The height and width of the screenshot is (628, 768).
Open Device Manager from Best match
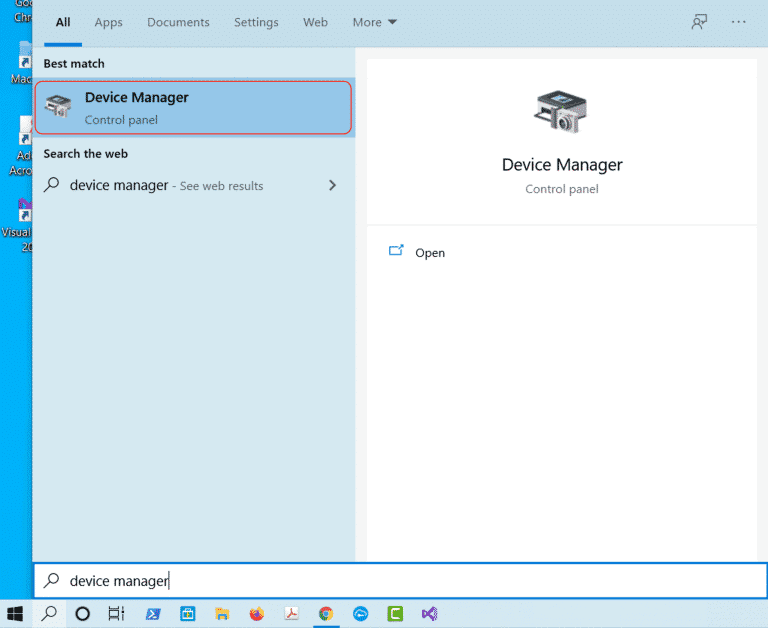[193, 108]
